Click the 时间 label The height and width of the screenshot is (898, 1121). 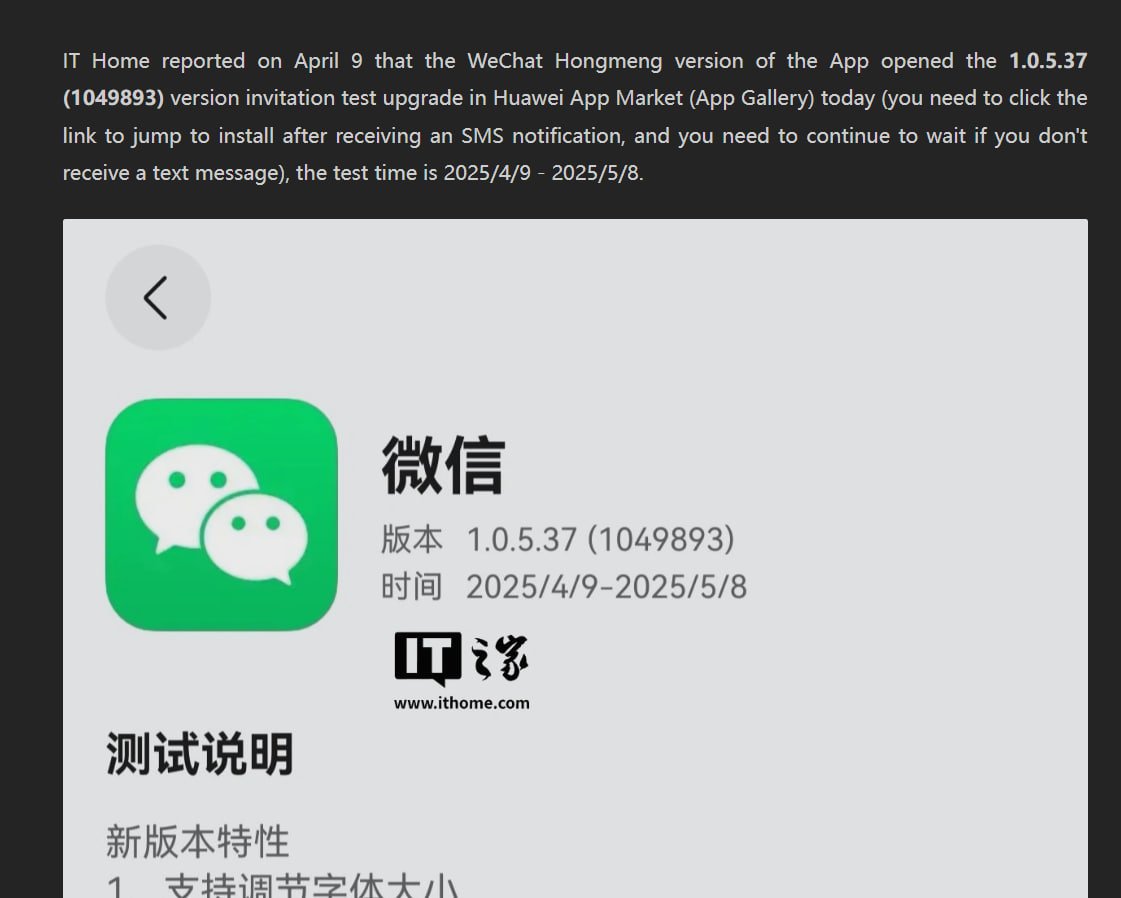click(412, 587)
